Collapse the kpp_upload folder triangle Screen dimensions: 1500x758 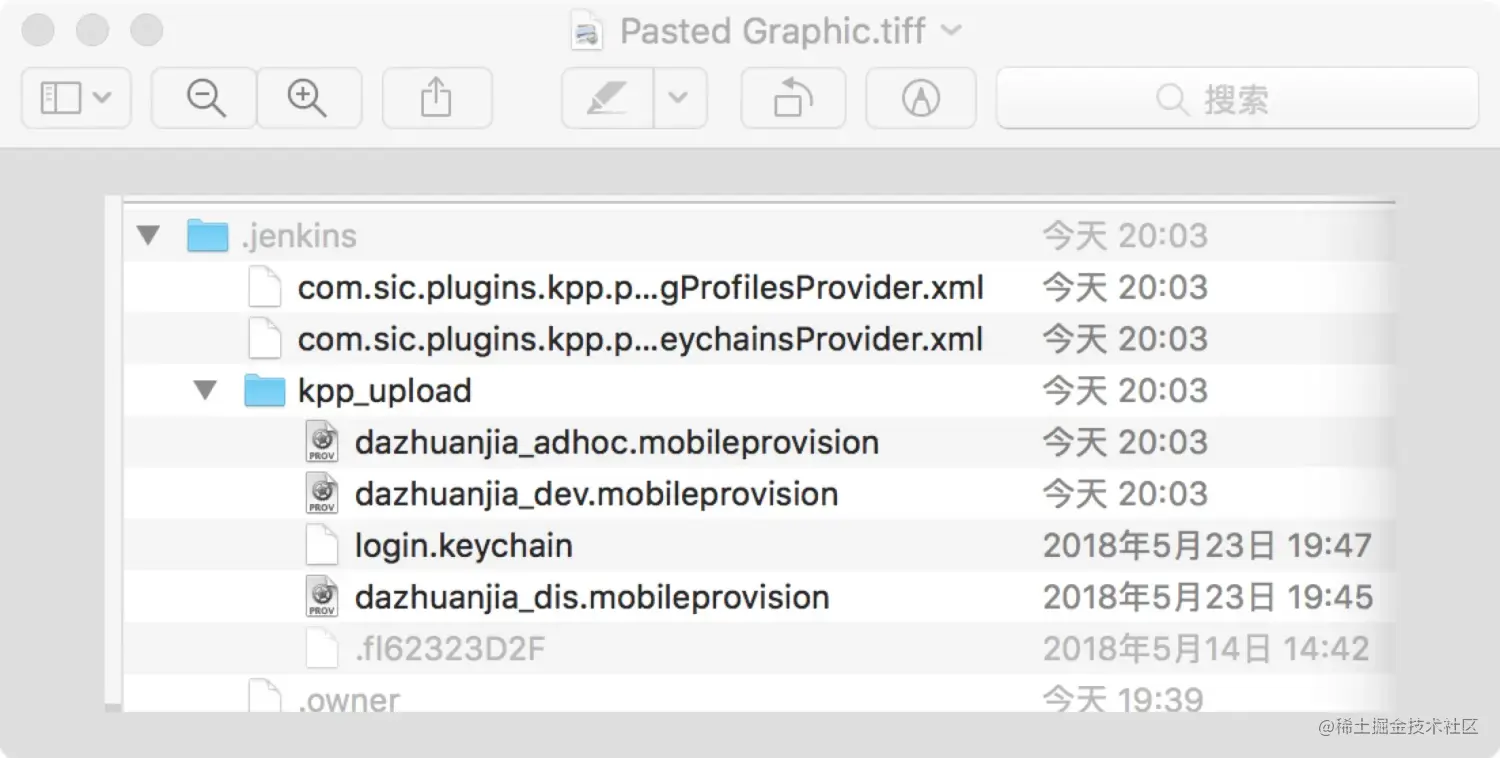click(x=206, y=391)
